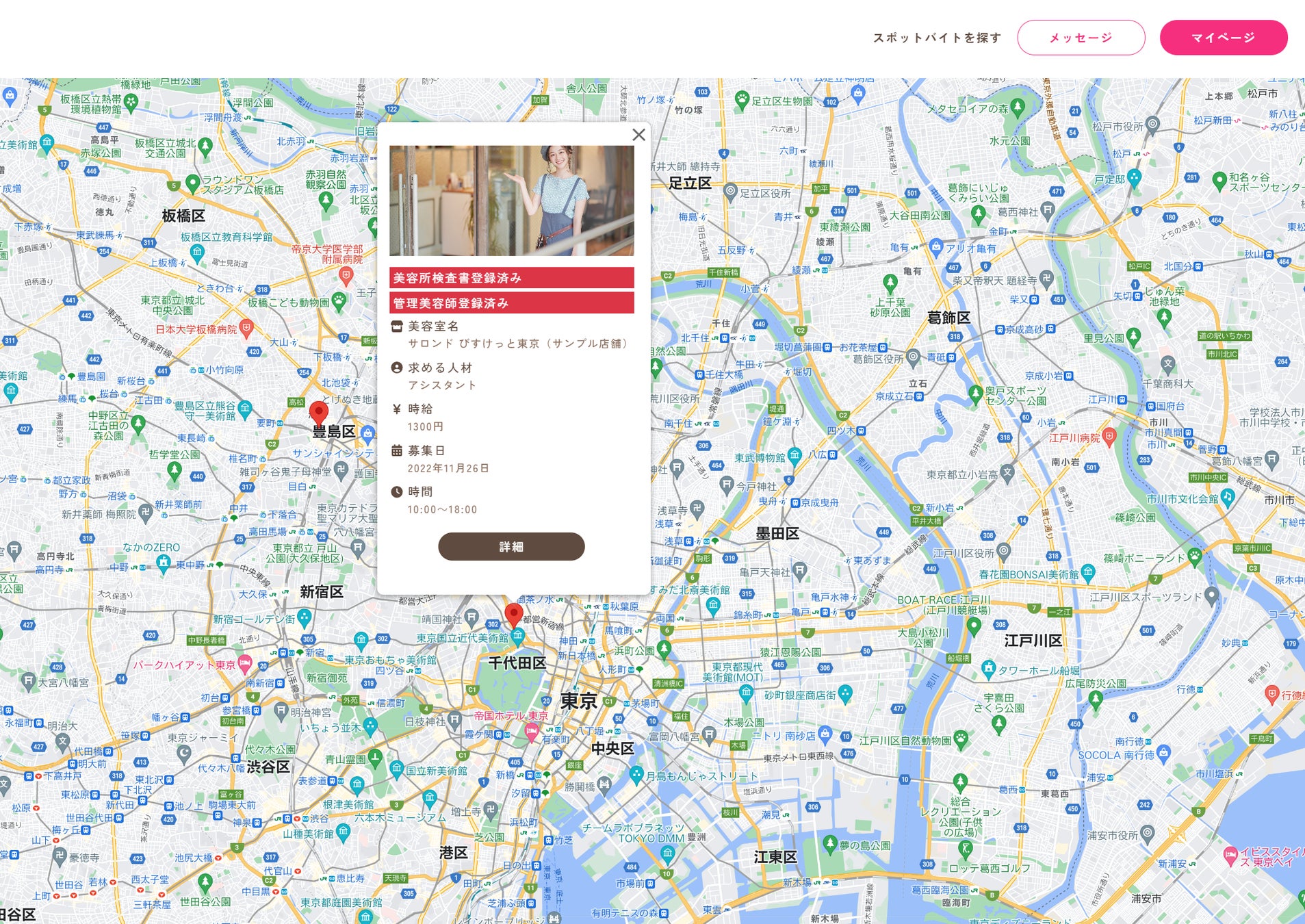1305x924 pixels.
Task: Click the 夢の島公園 park marker
Action: [x=830, y=845]
